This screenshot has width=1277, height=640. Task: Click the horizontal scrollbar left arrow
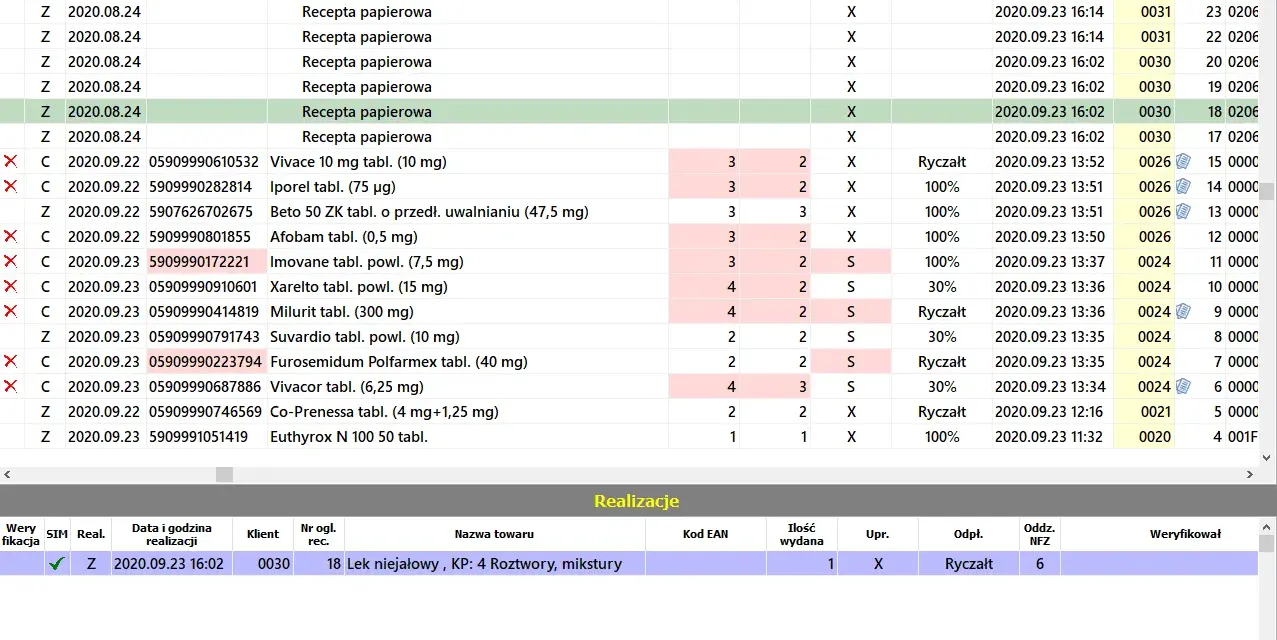click(7, 474)
